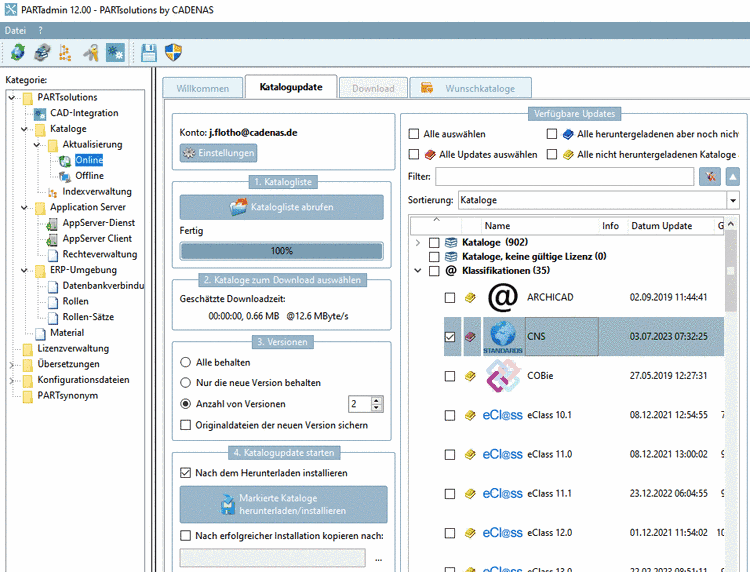750x572 pixels.
Task: Check Nach erfolgreicher Installation kopieren nach
Action: click(x=185, y=536)
